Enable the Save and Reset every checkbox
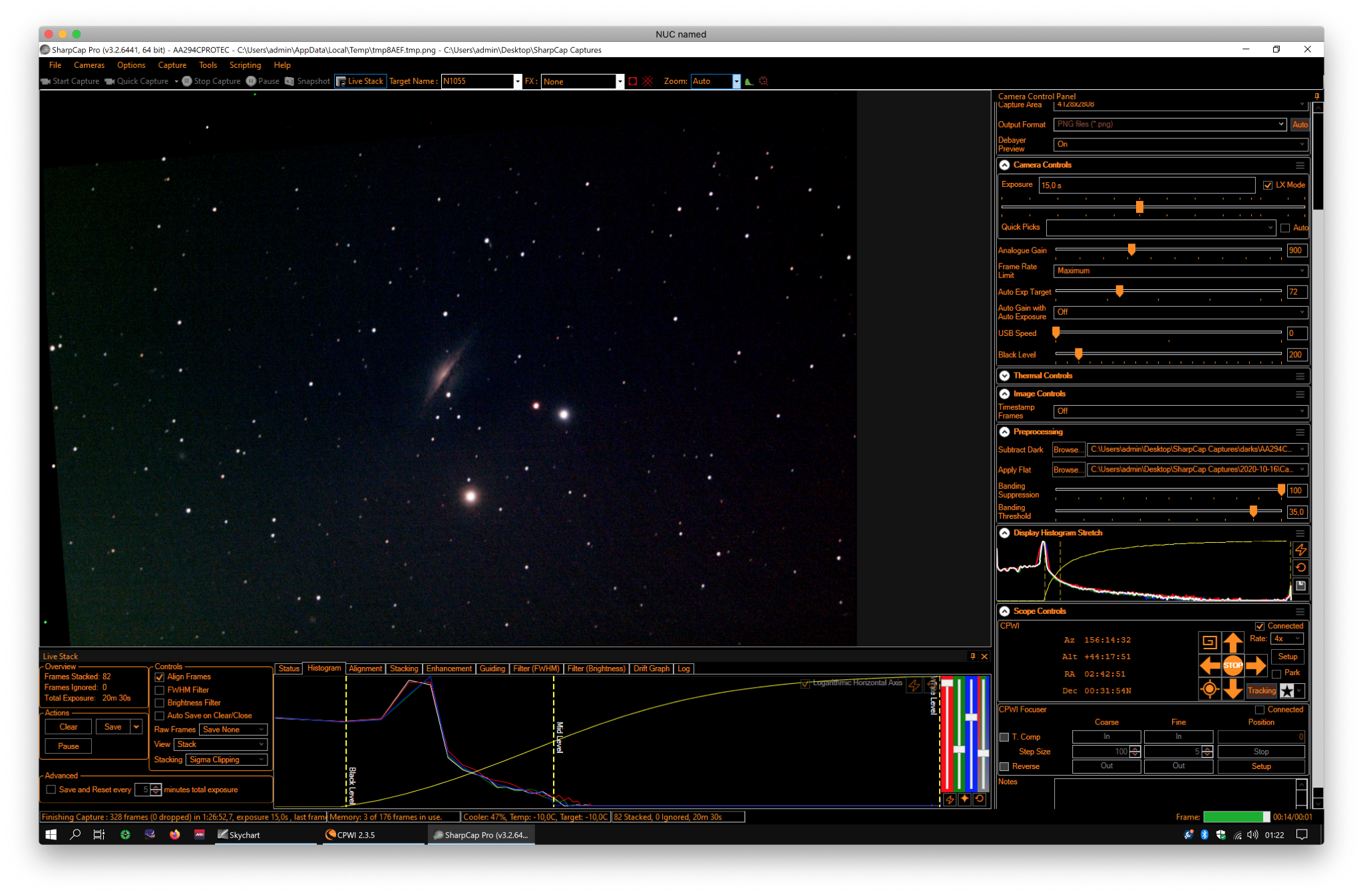The image size is (1363, 896). coord(51,790)
